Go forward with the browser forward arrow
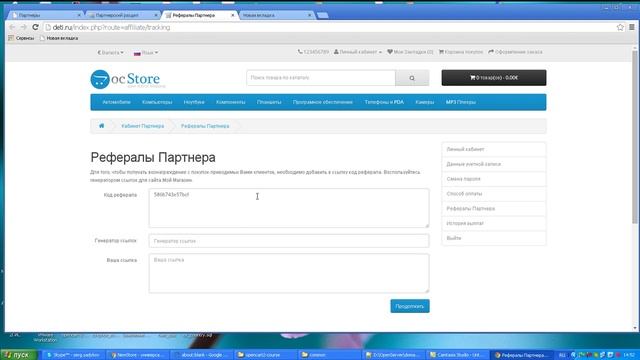Image resolution: width=640 pixels, height=360 pixels. pyautogui.click(x=24, y=27)
